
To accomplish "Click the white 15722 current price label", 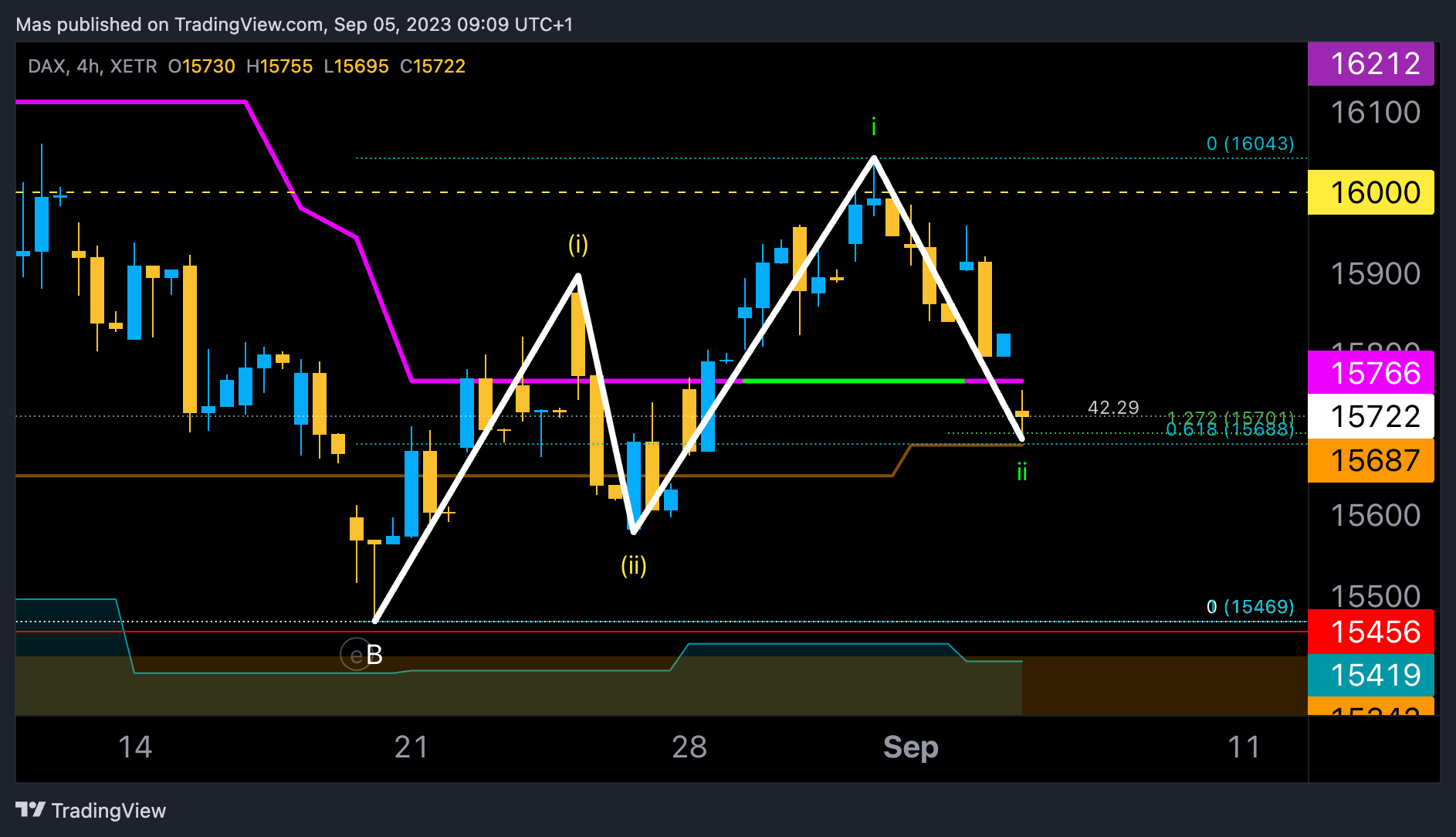I will coord(1370,416).
